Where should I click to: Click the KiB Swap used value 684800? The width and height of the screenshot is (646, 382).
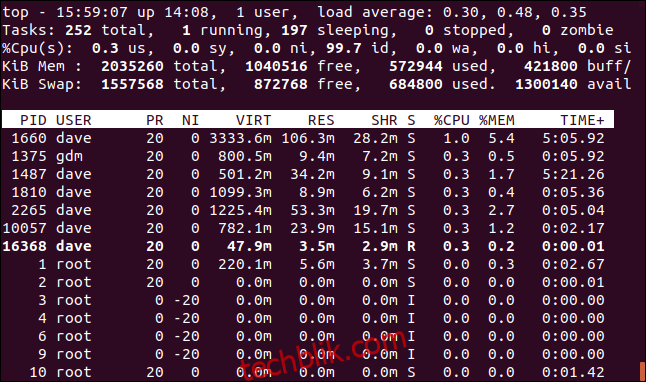[x=416, y=84]
